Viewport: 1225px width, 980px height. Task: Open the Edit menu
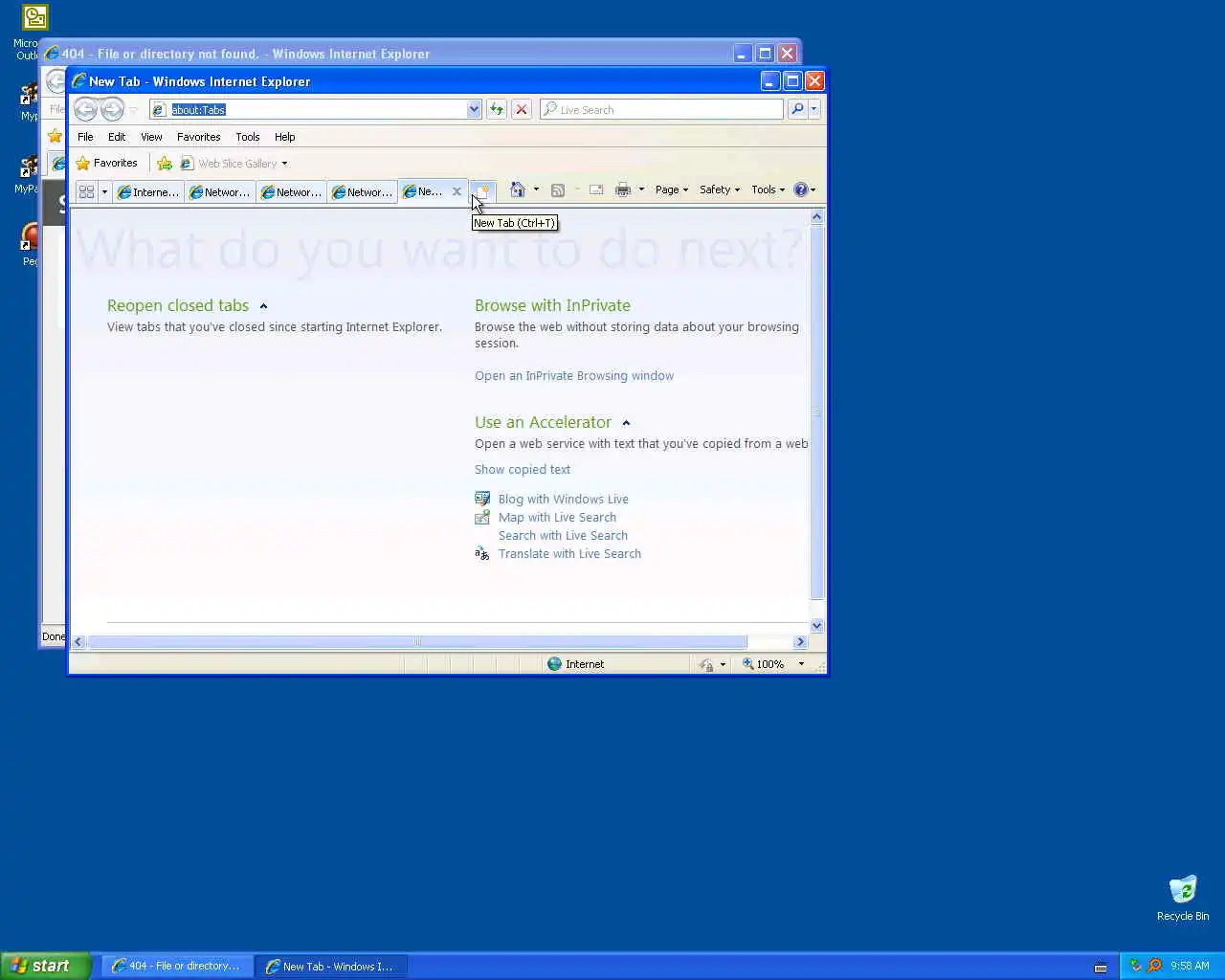117,137
